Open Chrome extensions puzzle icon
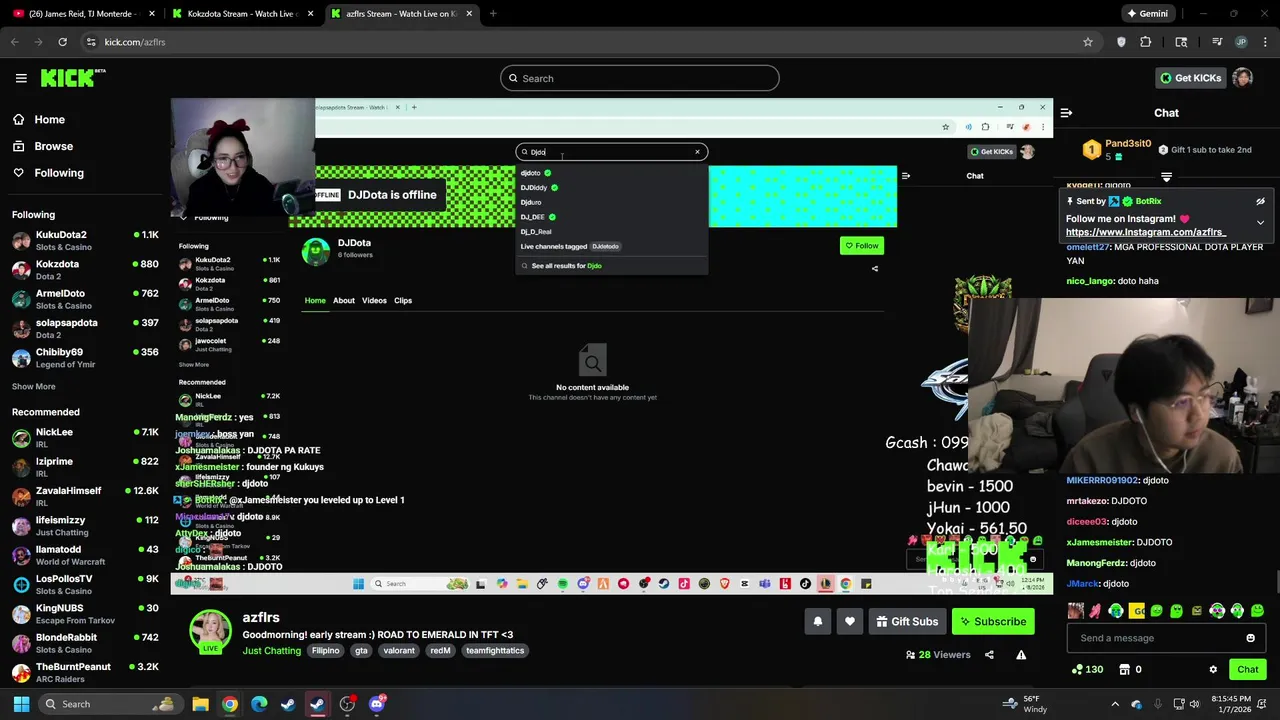Screen dimensions: 1280x720 (x=1146, y=42)
